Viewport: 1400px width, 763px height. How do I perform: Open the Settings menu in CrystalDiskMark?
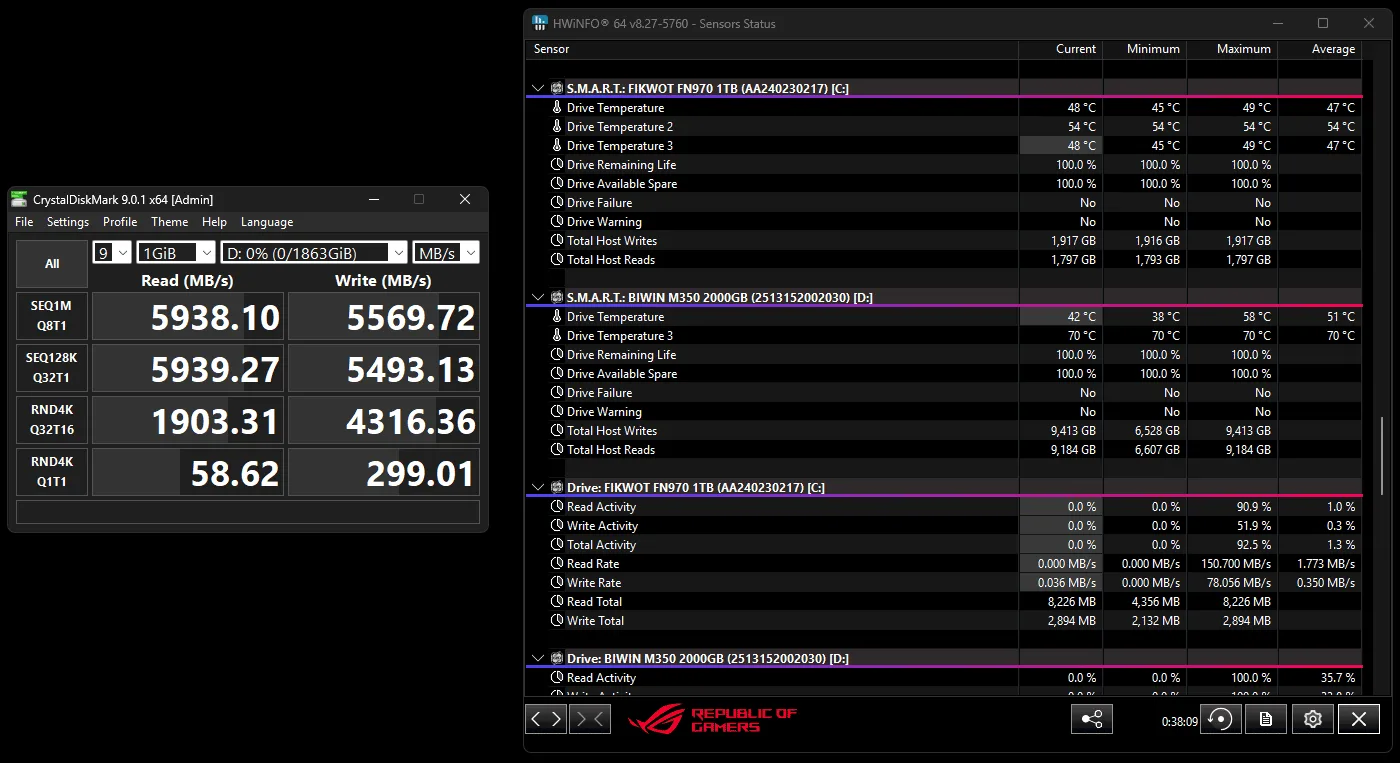[68, 222]
